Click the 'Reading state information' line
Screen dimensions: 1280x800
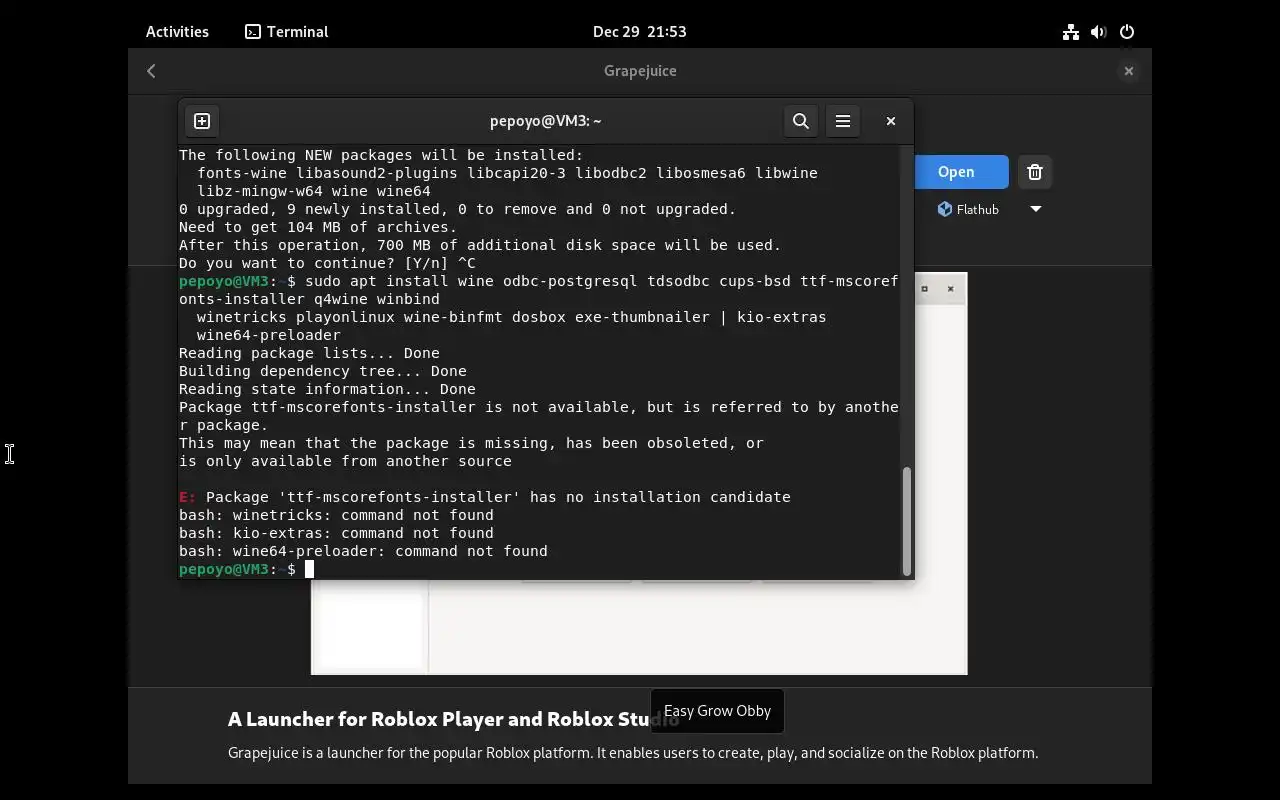(x=327, y=389)
